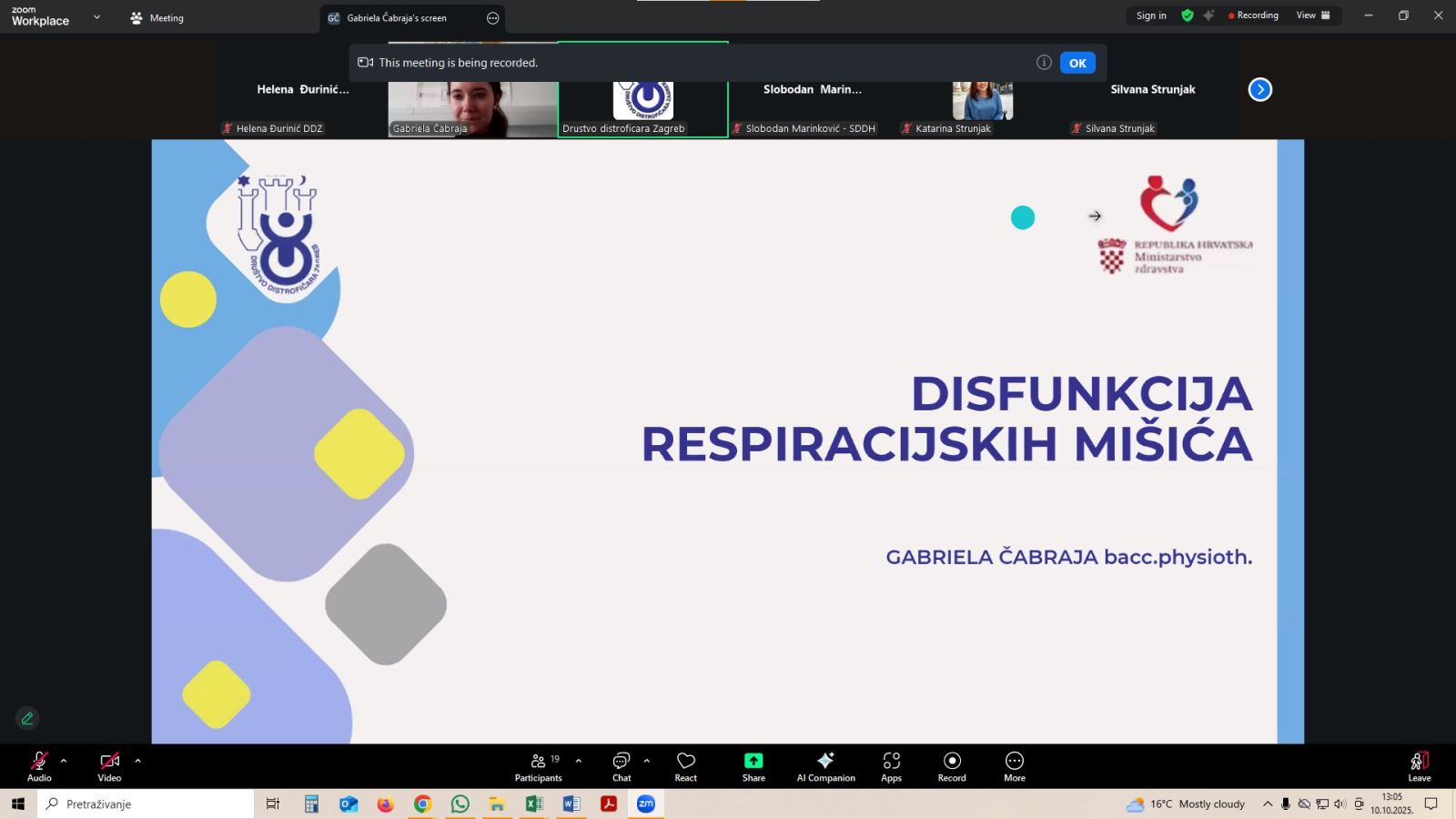The width and height of the screenshot is (1456, 819).
Task: Dismiss the recording notice with OK
Action: pyautogui.click(x=1077, y=63)
